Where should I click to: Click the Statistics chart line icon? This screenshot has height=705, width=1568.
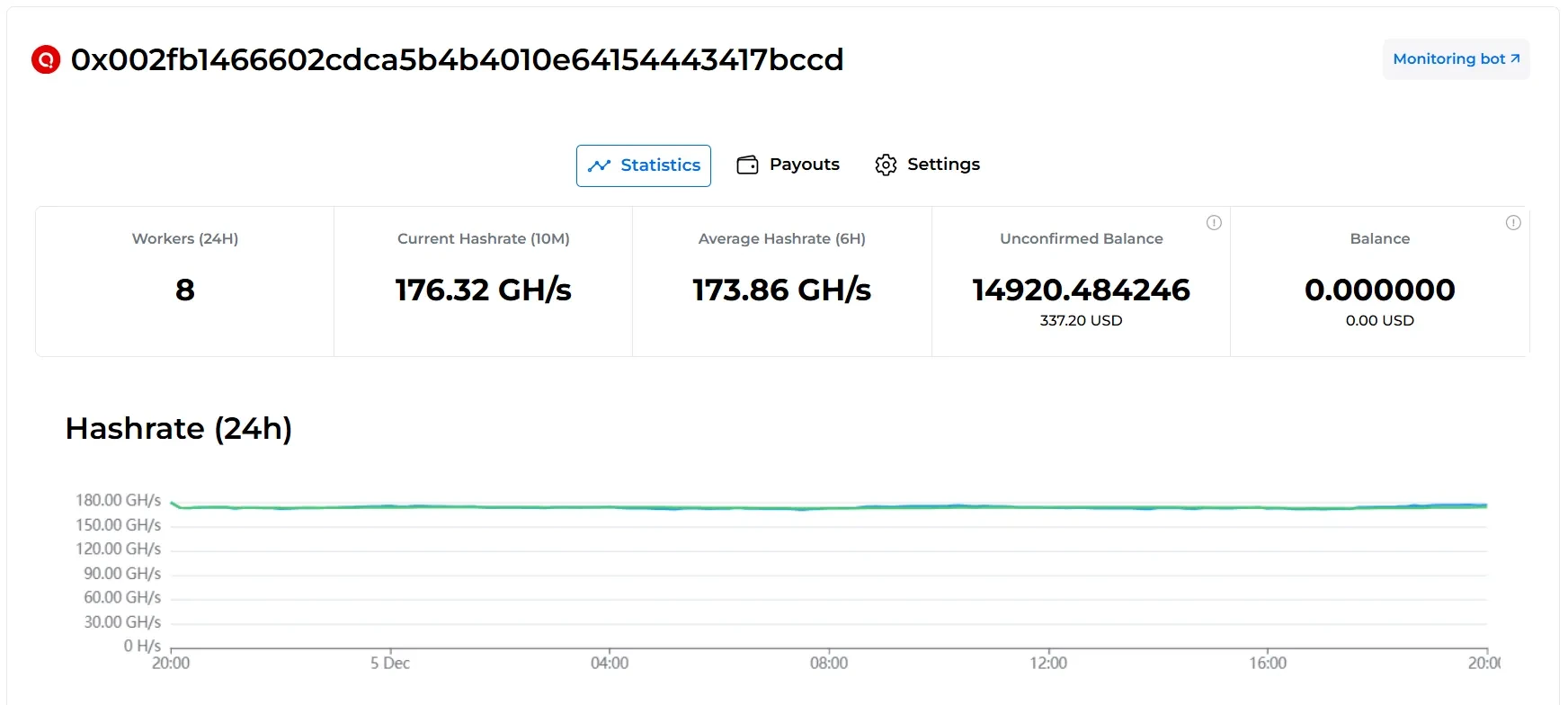599,165
